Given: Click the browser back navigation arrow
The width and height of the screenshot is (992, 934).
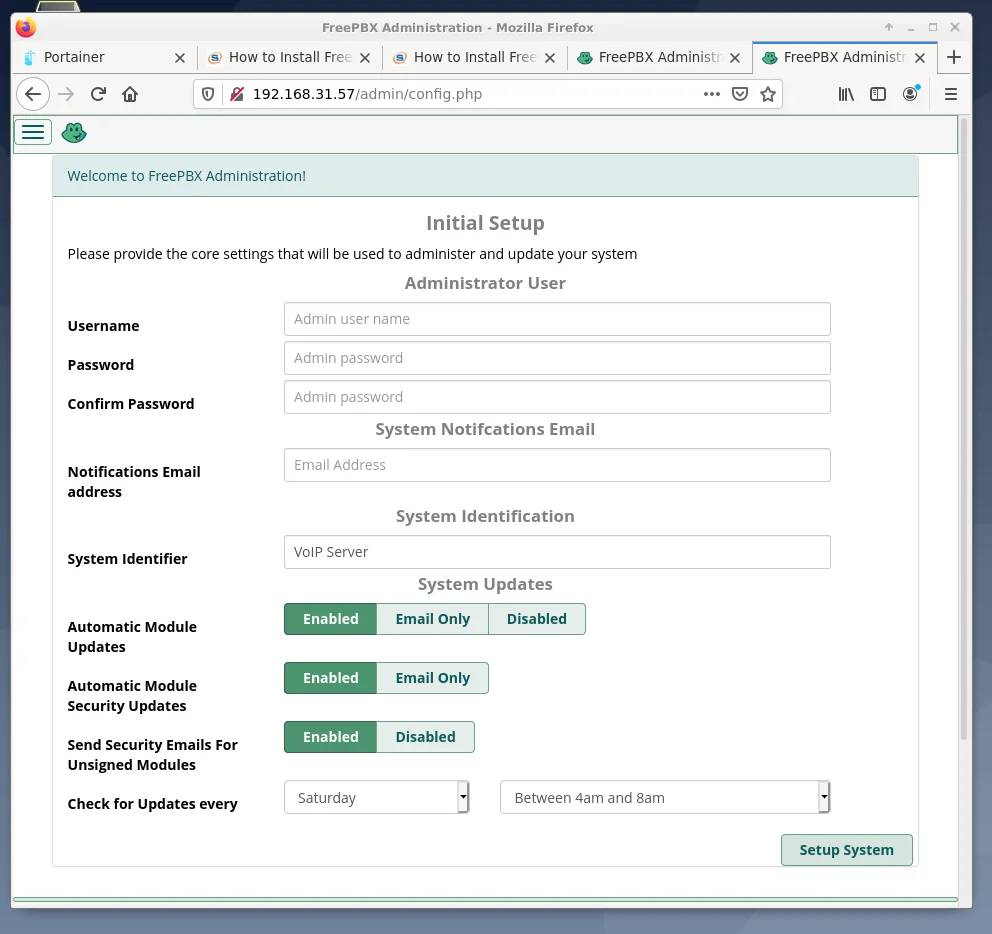Looking at the screenshot, I should coord(33,93).
